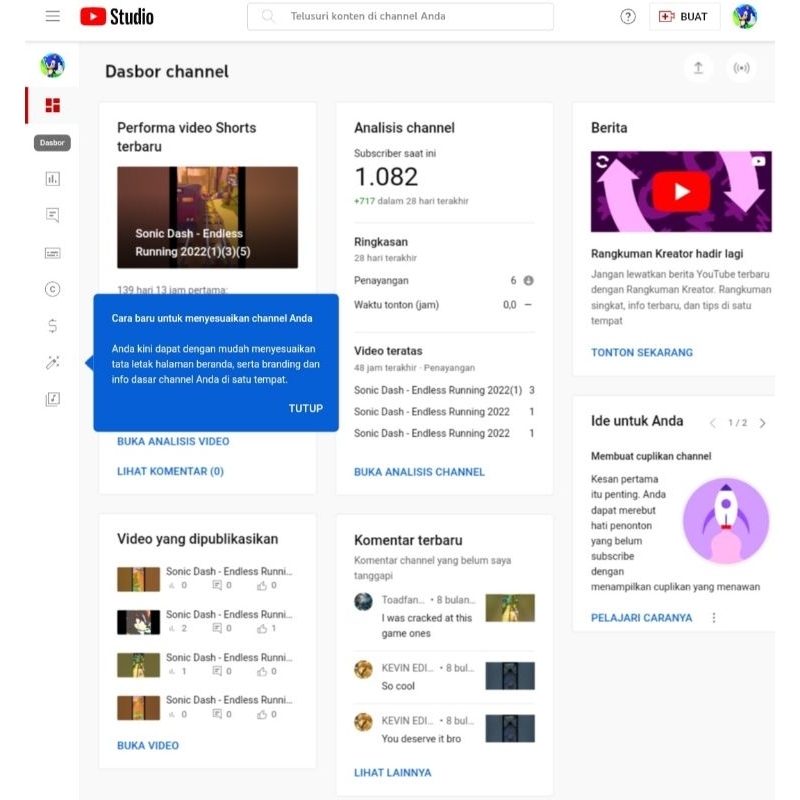The width and height of the screenshot is (800, 800).
Task: Click the channel search input field
Action: [x=400, y=16]
